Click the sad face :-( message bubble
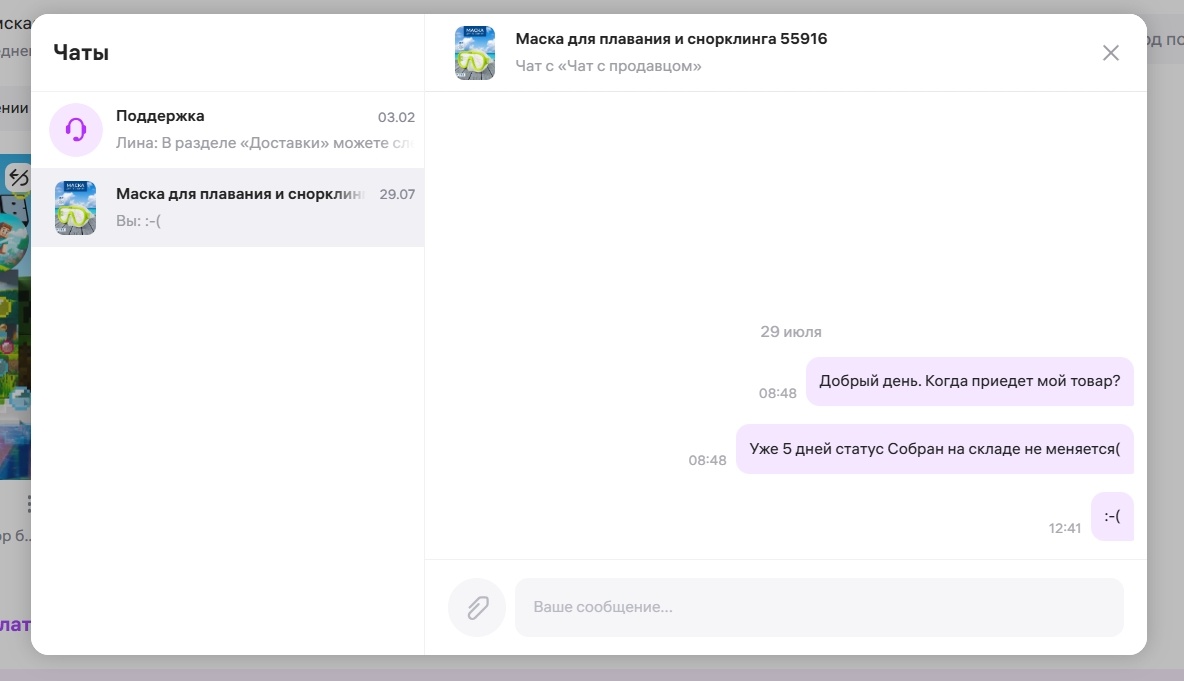The image size is (1184, 681). tap(1112, 516)
